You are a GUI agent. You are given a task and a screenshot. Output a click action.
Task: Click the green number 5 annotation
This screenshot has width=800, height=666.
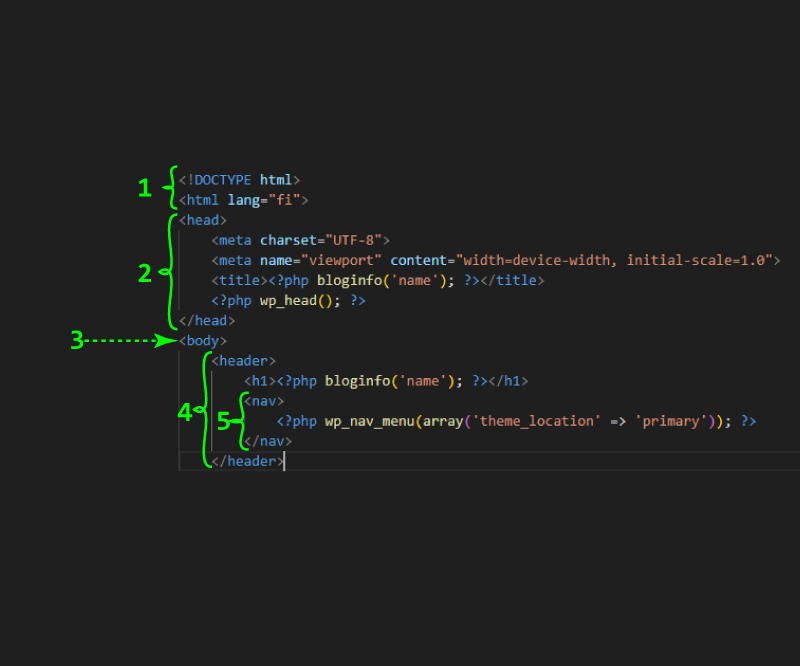click(223, 421)
